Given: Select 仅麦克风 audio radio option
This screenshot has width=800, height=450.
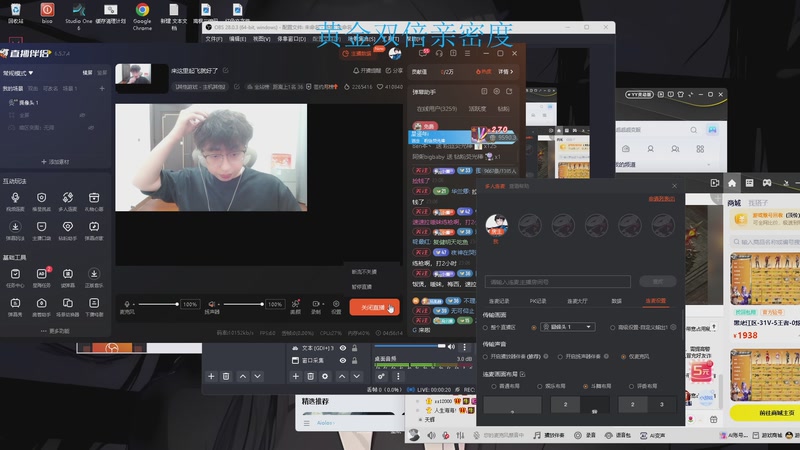Looking at the screenshot, I should 623,357.
